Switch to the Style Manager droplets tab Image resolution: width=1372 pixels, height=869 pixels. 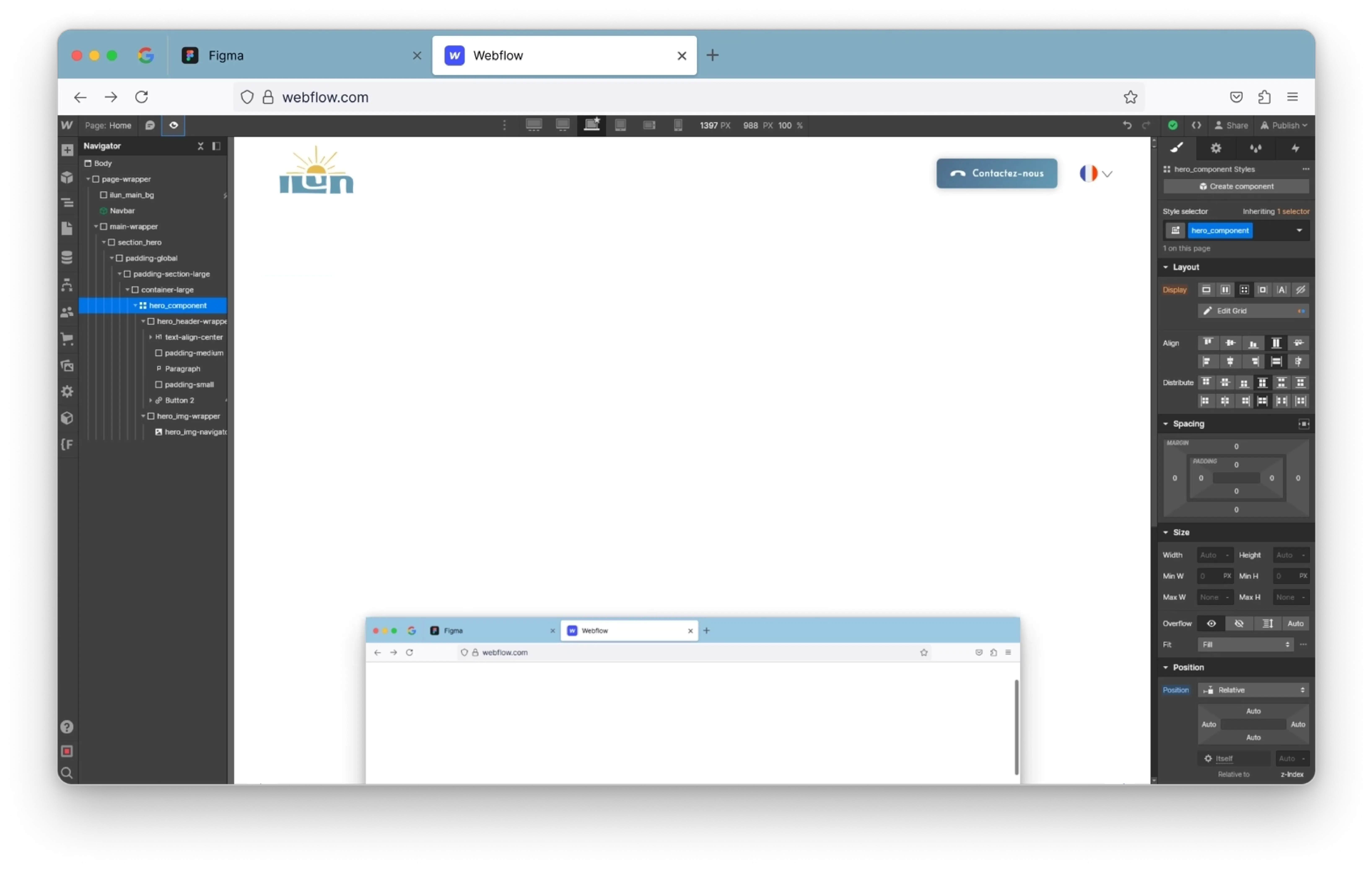1256,148
